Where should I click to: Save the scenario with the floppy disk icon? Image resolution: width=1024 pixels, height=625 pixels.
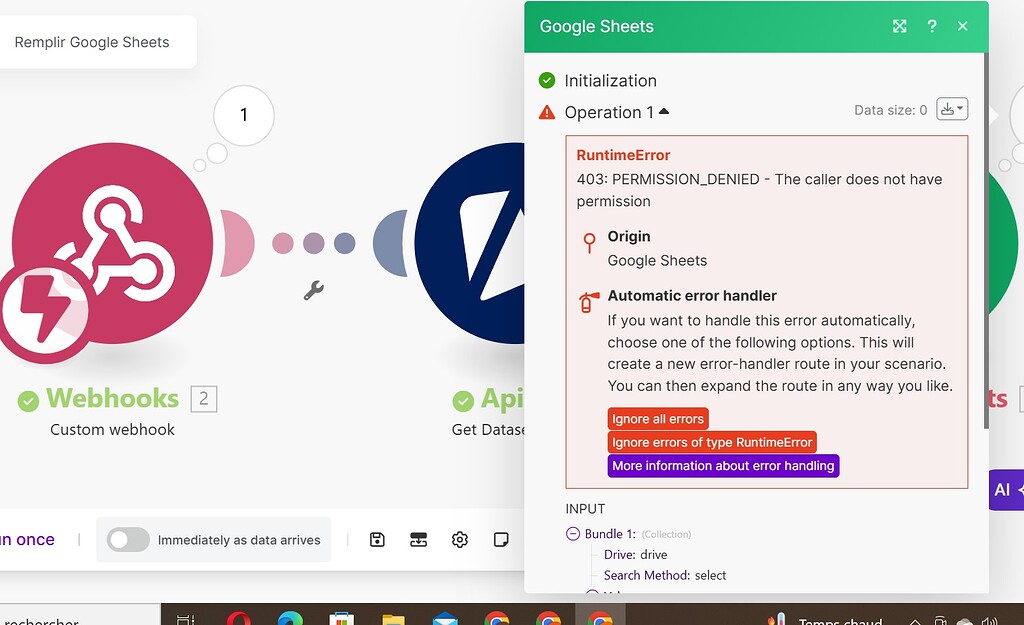click(377, 539)
